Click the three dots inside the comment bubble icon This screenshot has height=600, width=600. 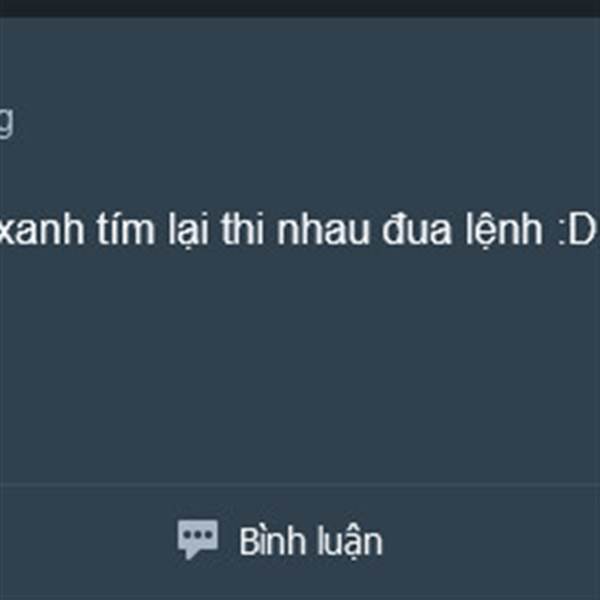coord(198,535)
